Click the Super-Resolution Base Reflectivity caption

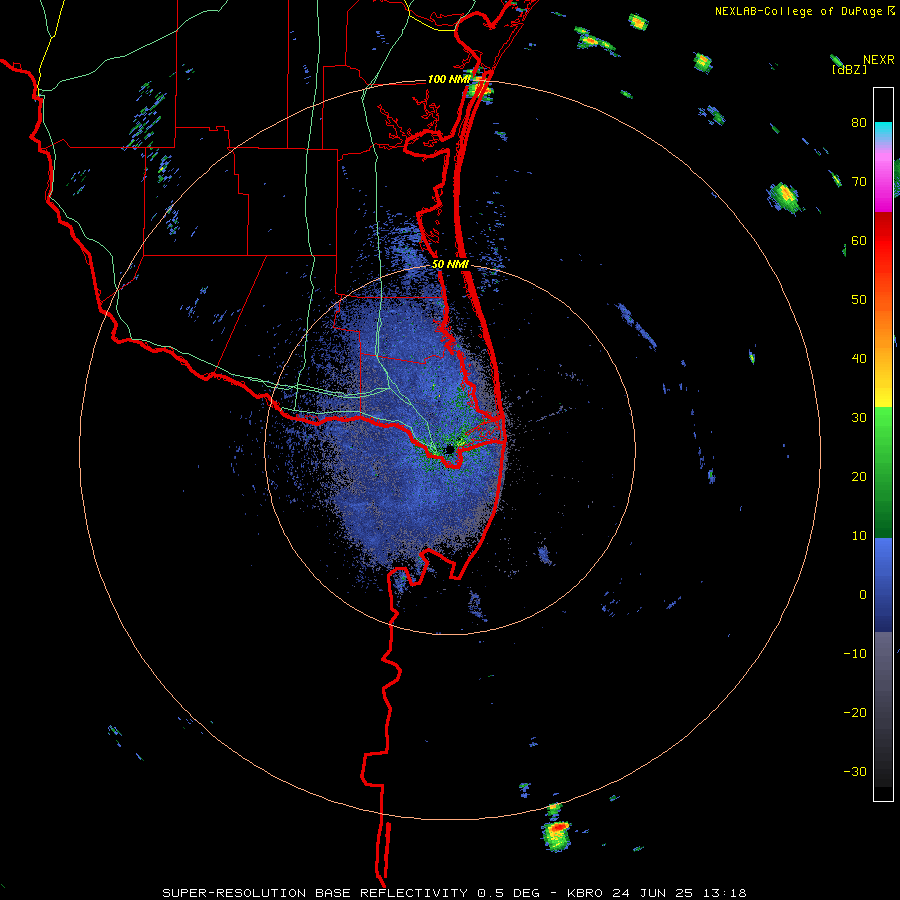coord(455,893)
